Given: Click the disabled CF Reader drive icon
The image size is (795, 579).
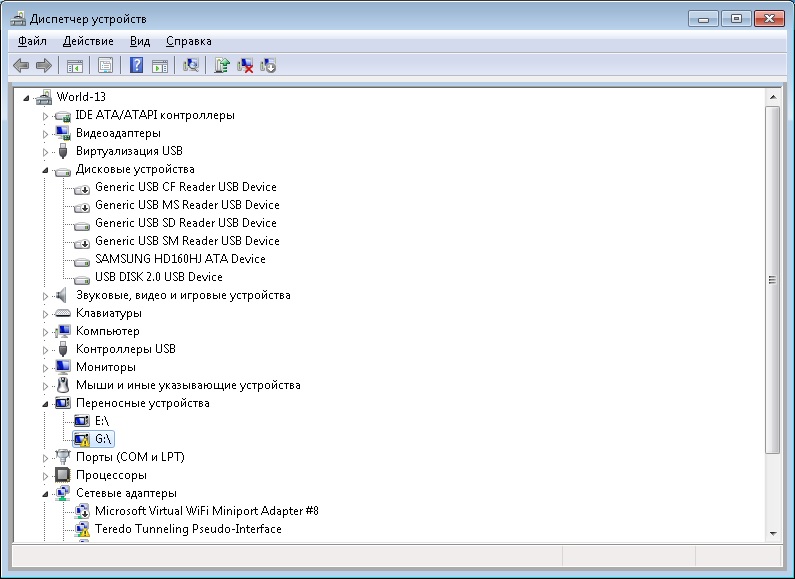Looking at the screenshot, I should (x=82, y=189).
